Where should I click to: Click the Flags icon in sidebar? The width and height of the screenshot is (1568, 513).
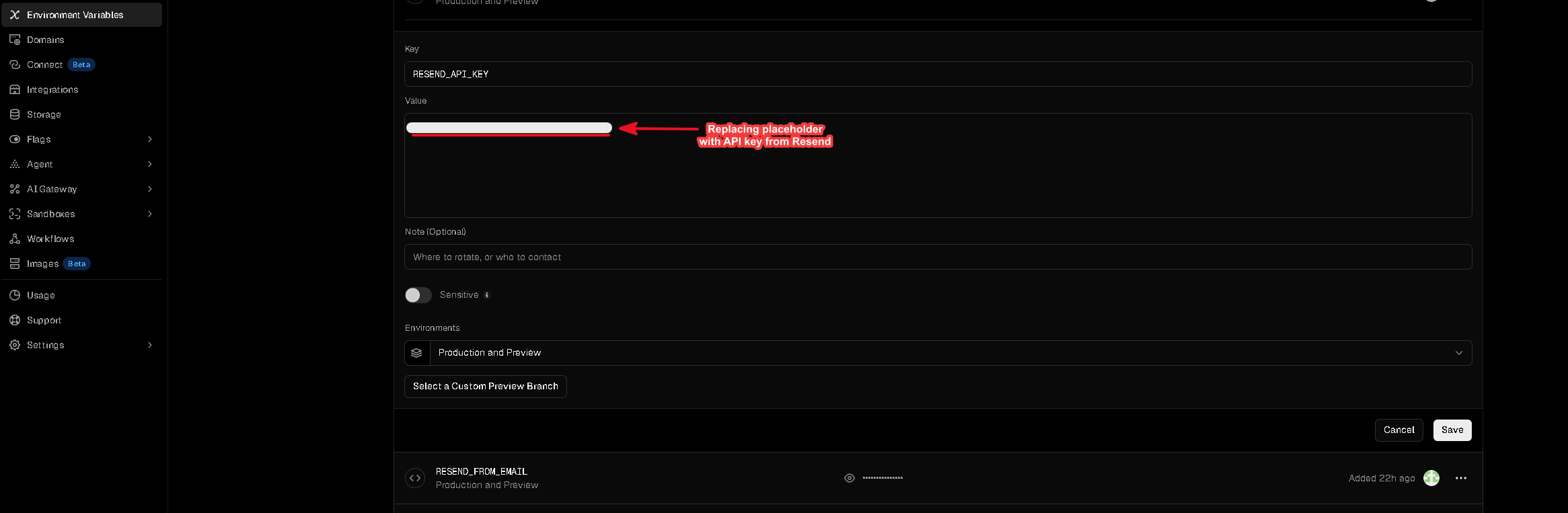(15, 139)
